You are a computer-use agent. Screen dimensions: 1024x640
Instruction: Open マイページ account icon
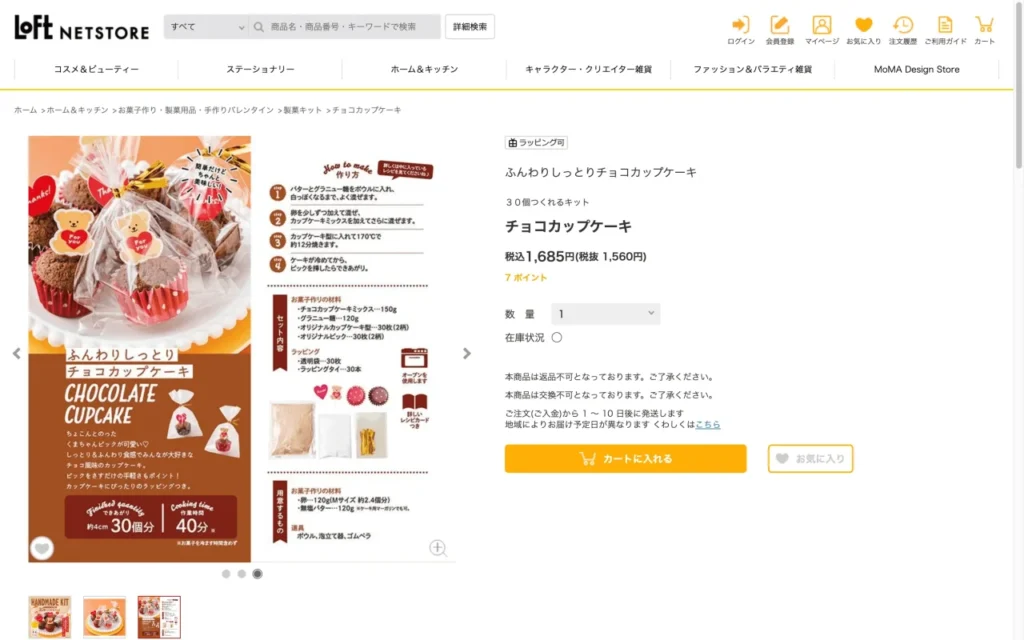pyautogui.click(x=822, y=30)
